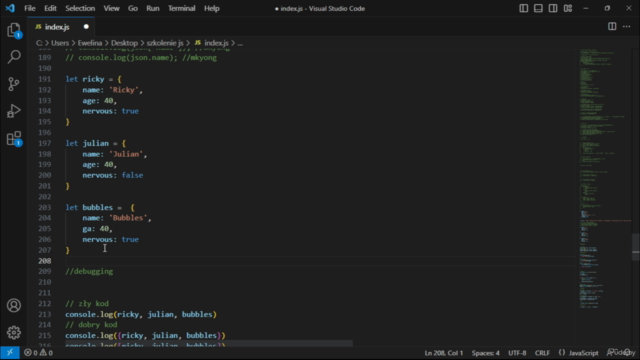Click '// console.log(json.name); //mkyong' line
640x360 pixels.
click(141, 58)
